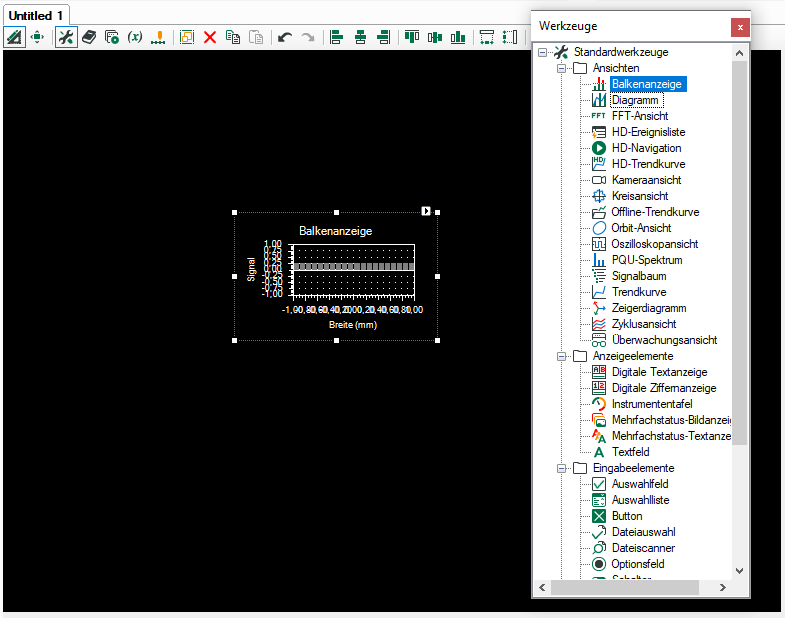
Task: Collapse the Ansichten folder node
Action: [x=562, y=68]
